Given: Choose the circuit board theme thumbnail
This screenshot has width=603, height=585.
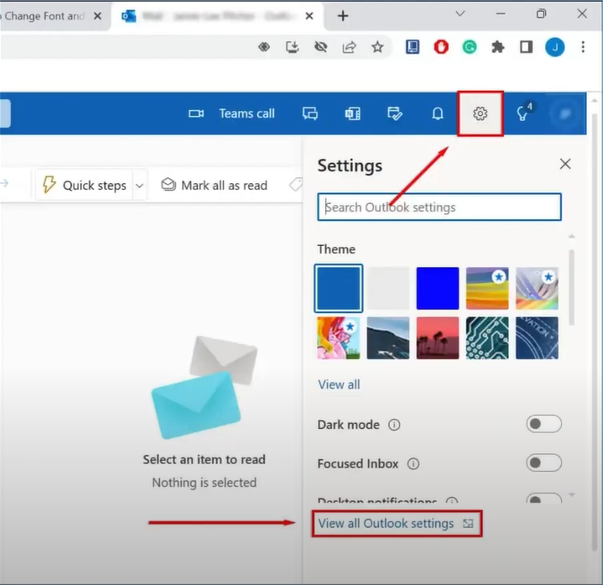Looking at the screenshot, I should point(487,338).
